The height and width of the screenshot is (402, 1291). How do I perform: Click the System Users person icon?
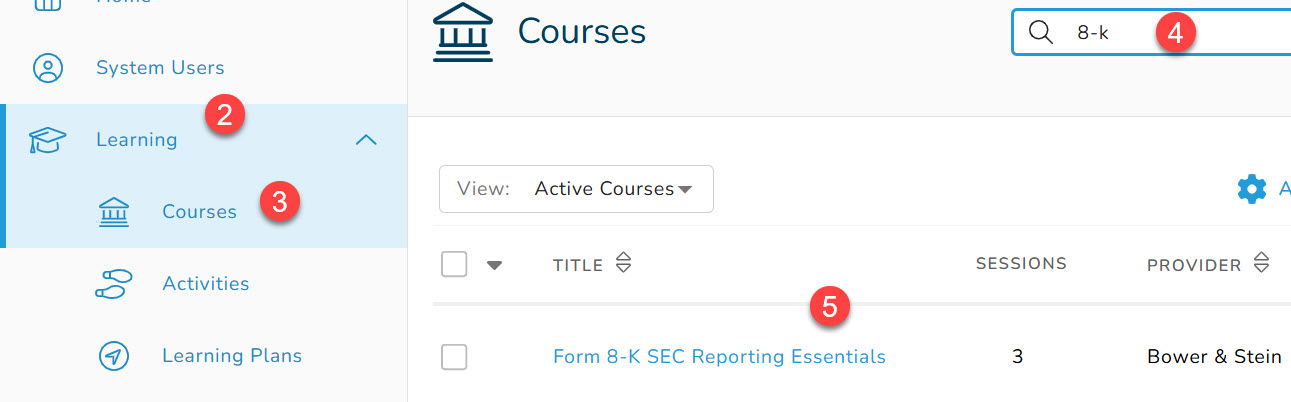coord(48,68)
